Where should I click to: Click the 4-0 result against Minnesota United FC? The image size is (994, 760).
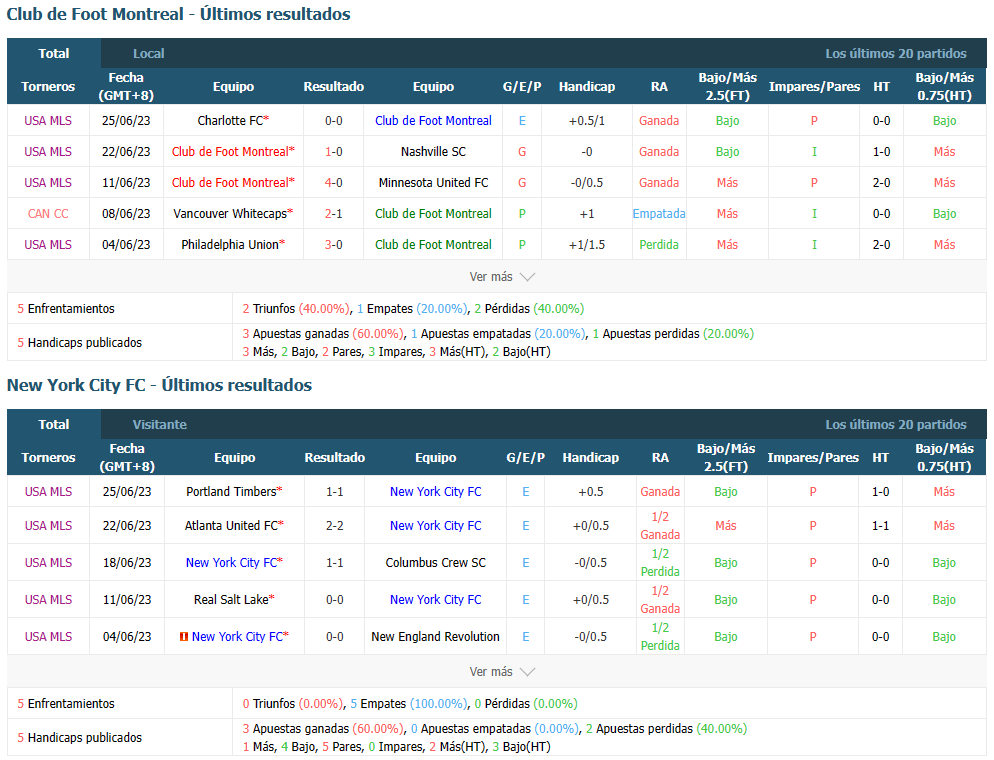click(333, 183)
